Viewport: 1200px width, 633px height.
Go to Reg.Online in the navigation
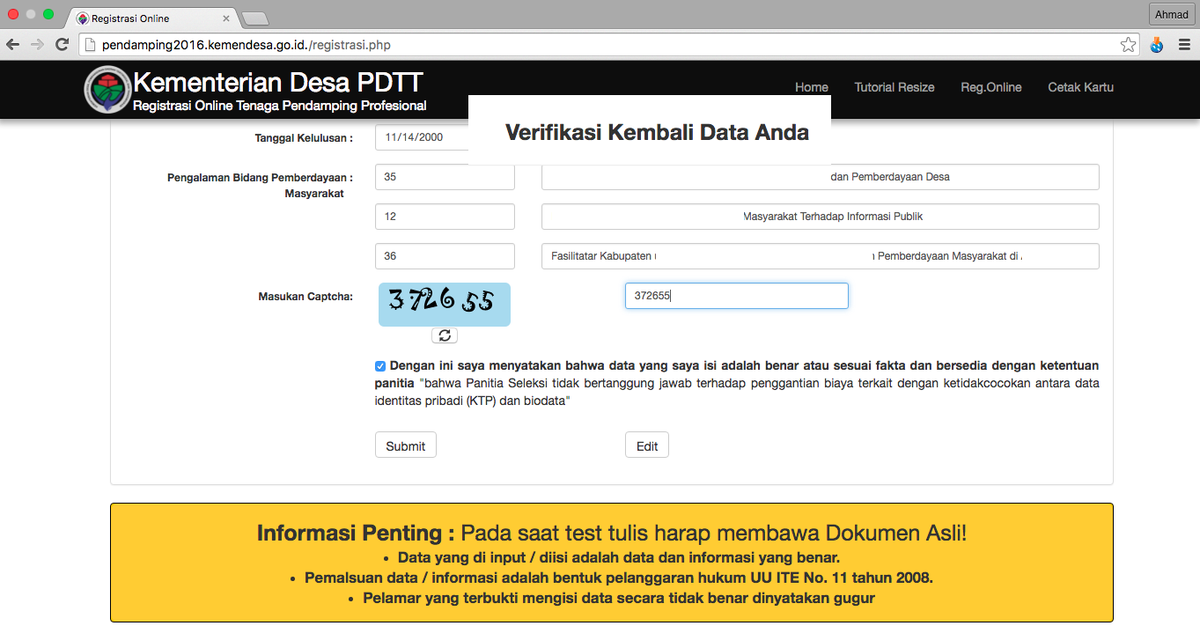point(991,87)
